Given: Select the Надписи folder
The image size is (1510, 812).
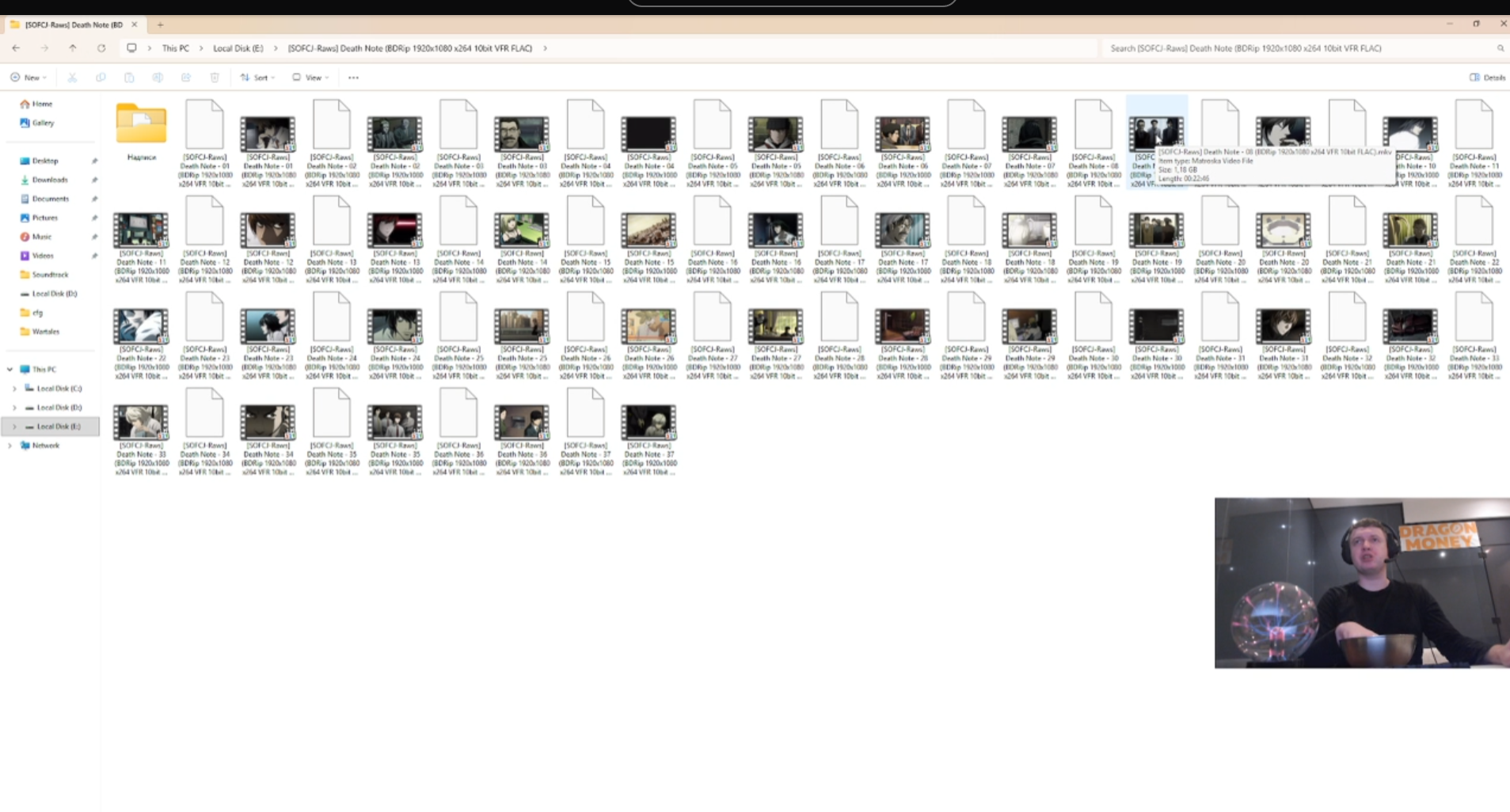Looking at the screenshot, I should (x=141, y=131).
